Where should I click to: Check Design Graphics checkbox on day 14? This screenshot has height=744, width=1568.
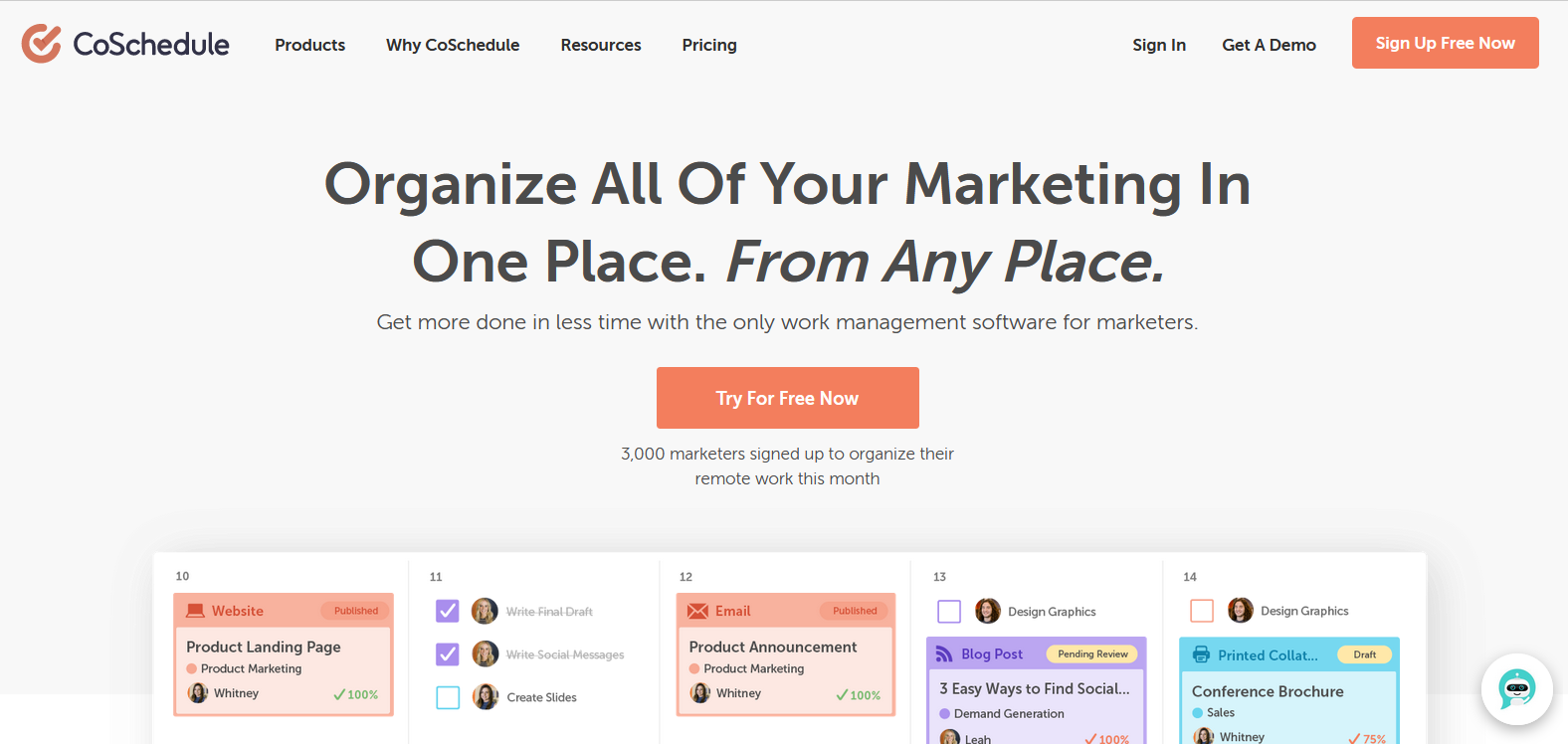pyautogui.click(x=1202, y=611)
